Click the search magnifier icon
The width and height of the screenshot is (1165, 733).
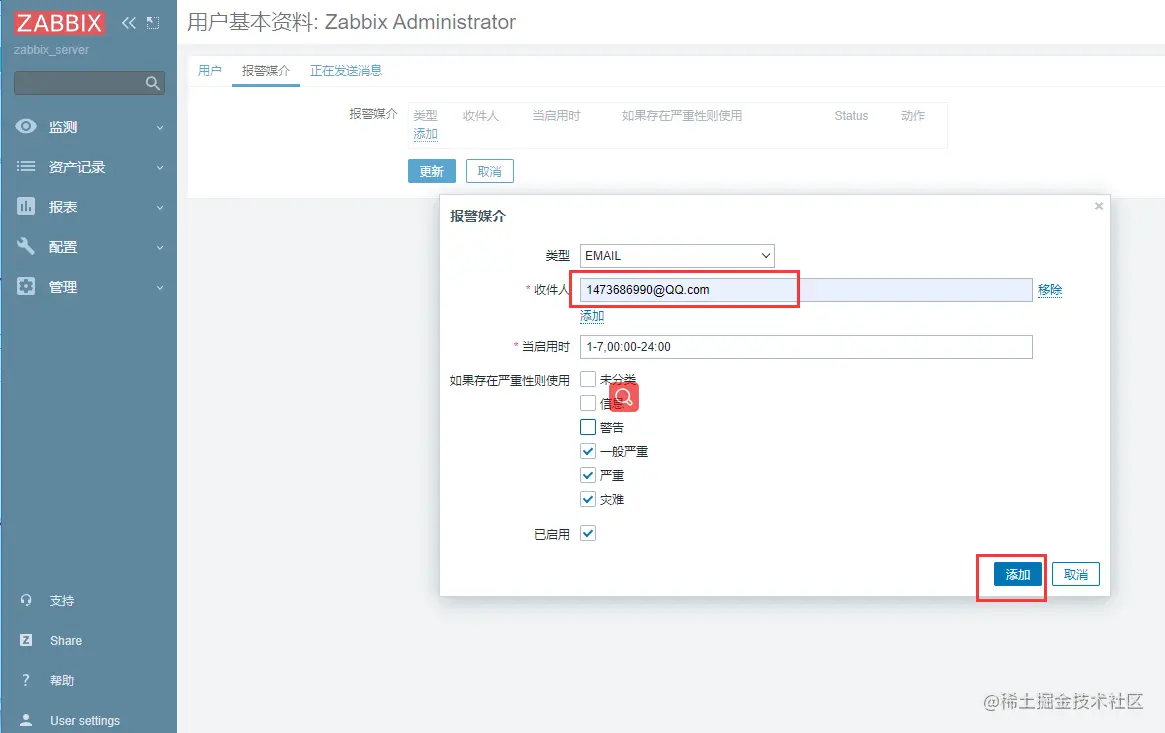coord(152,83)
